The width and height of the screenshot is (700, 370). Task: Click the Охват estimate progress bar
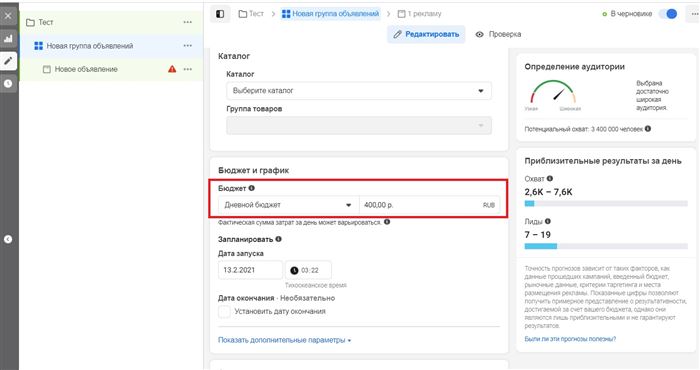tap(606, 204)
